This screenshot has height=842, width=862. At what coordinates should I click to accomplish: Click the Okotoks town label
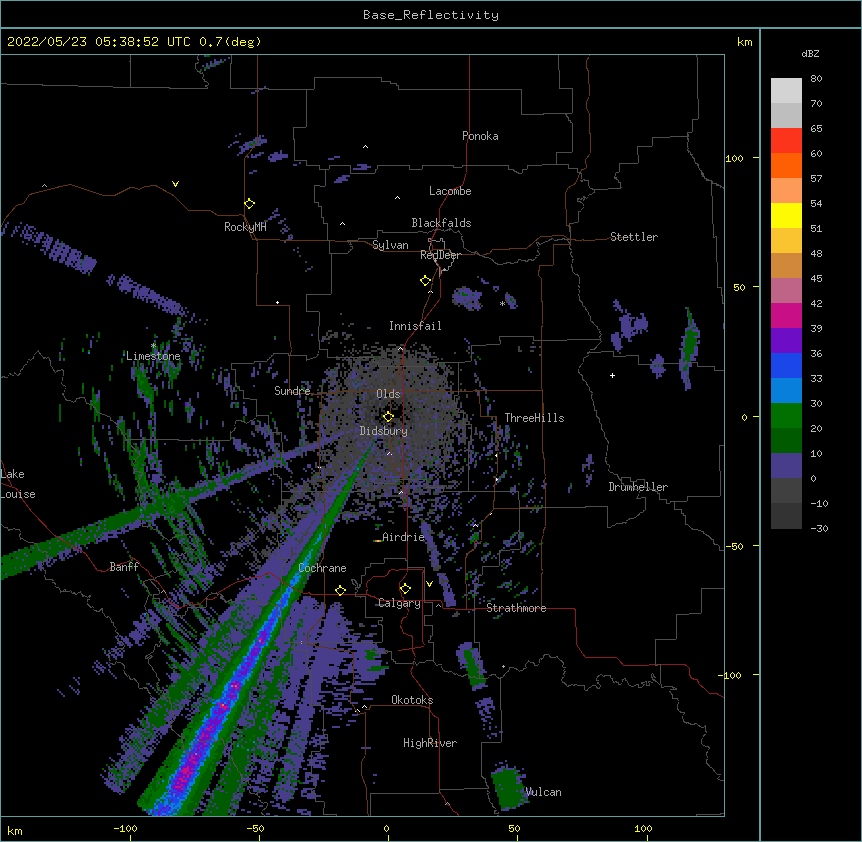point(412,700)
